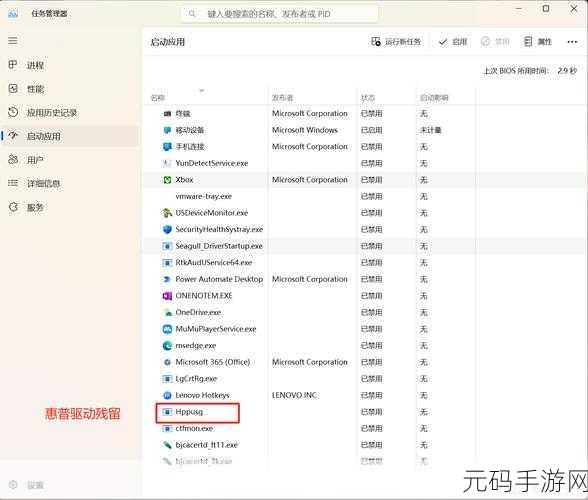Click the RtkAudUService64.exe icon
This screenshot has width=588, height=500.
pos(167,263)
